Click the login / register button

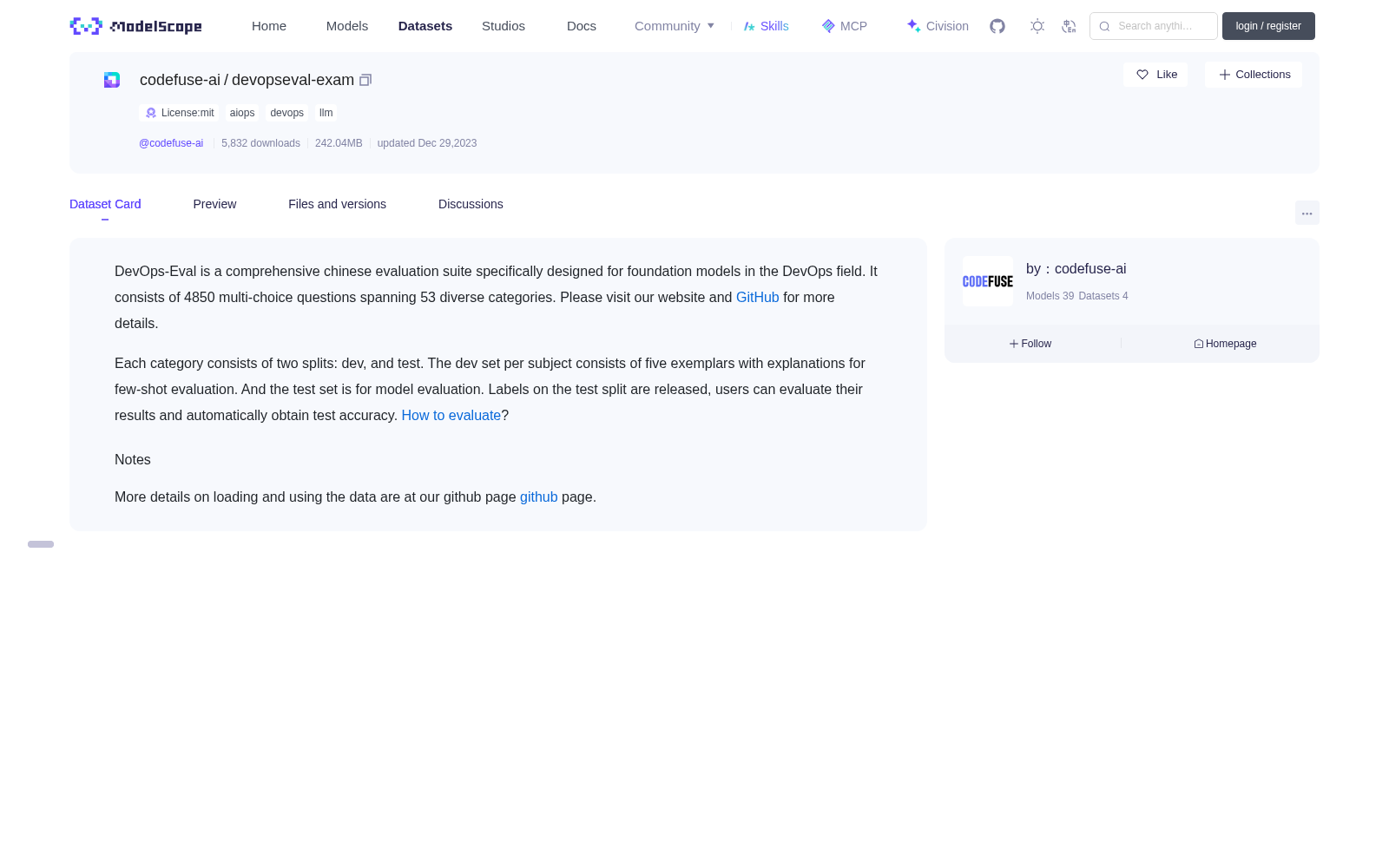click(1268, 26)
